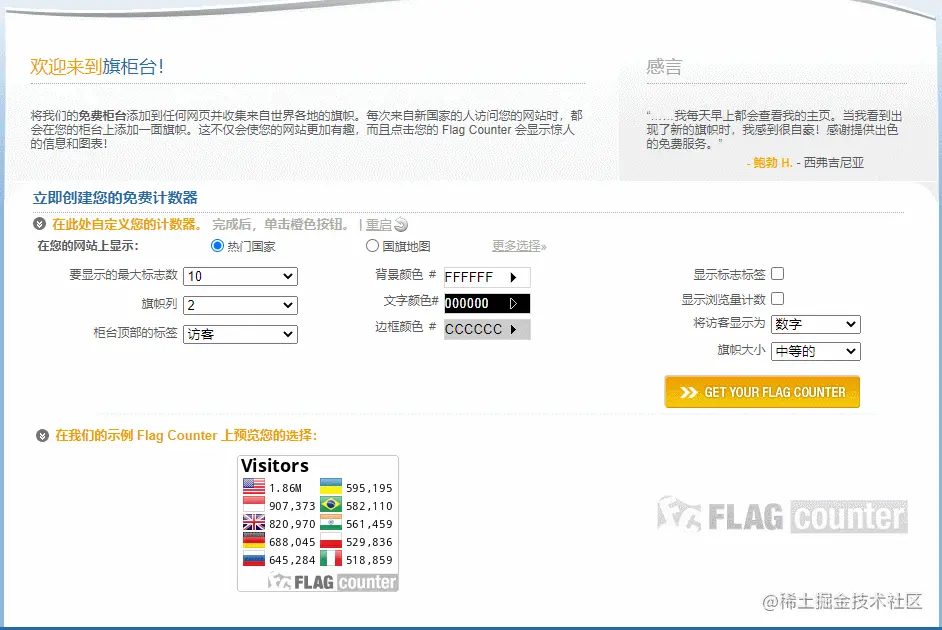Click the 重启 reset link

point(378,225)
